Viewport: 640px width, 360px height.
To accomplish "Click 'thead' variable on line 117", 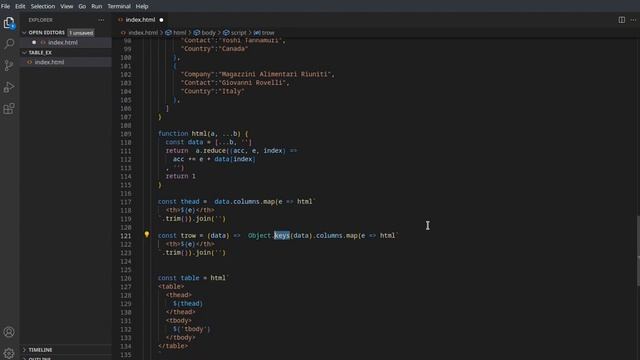I will tap(190, 202).
